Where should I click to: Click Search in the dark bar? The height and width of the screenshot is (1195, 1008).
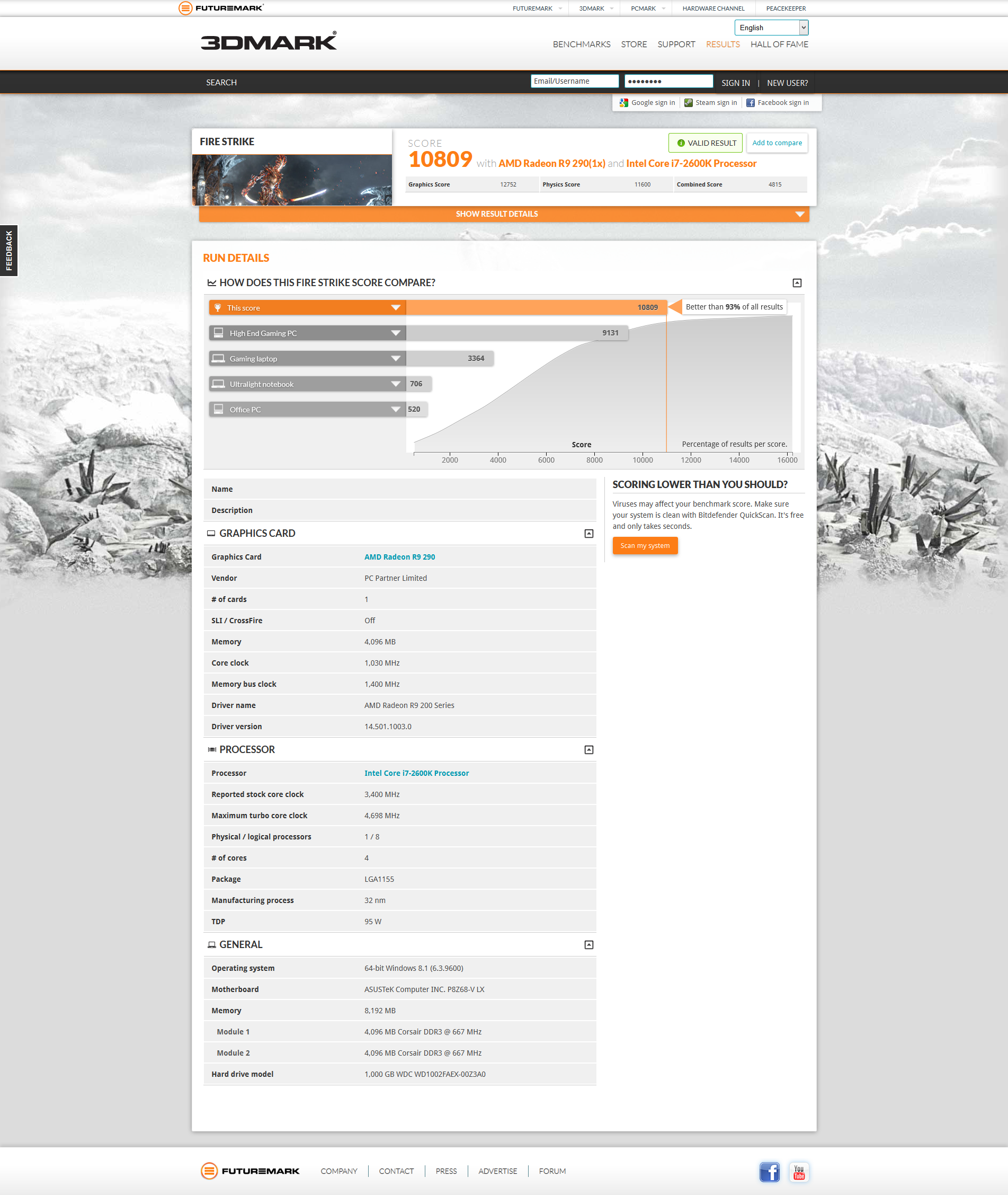click(221, 82)
